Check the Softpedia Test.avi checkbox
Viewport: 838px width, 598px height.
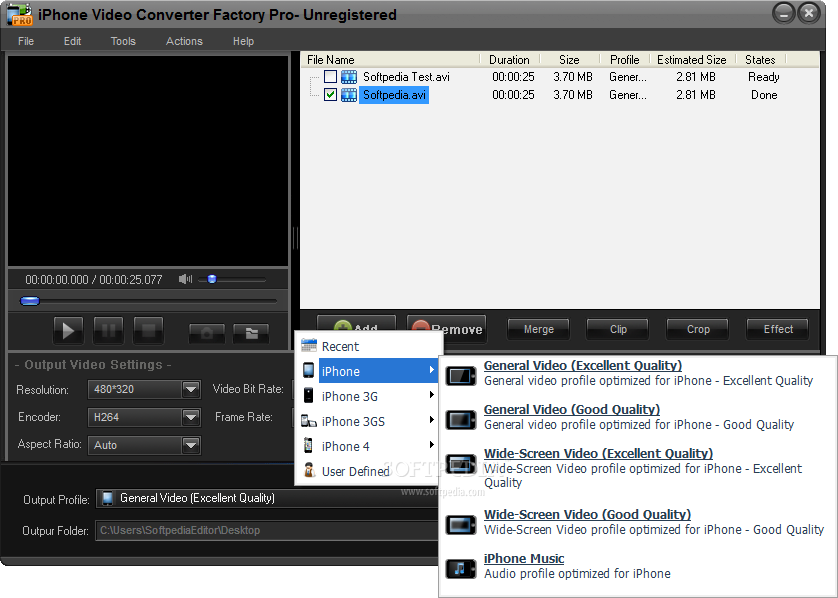(x=330, y=77)
